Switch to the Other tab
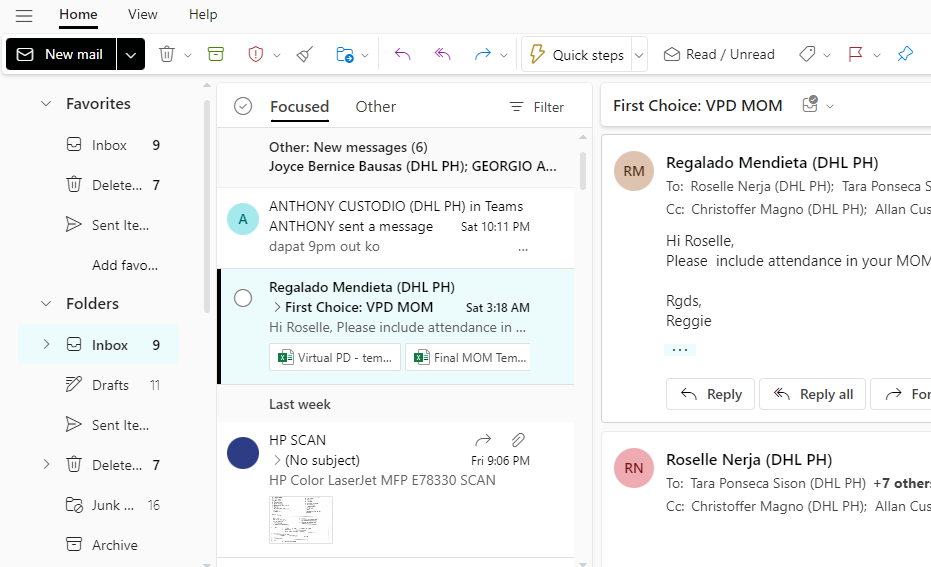Viewport: 931px width, 567px height. click(x=375, y=107)
